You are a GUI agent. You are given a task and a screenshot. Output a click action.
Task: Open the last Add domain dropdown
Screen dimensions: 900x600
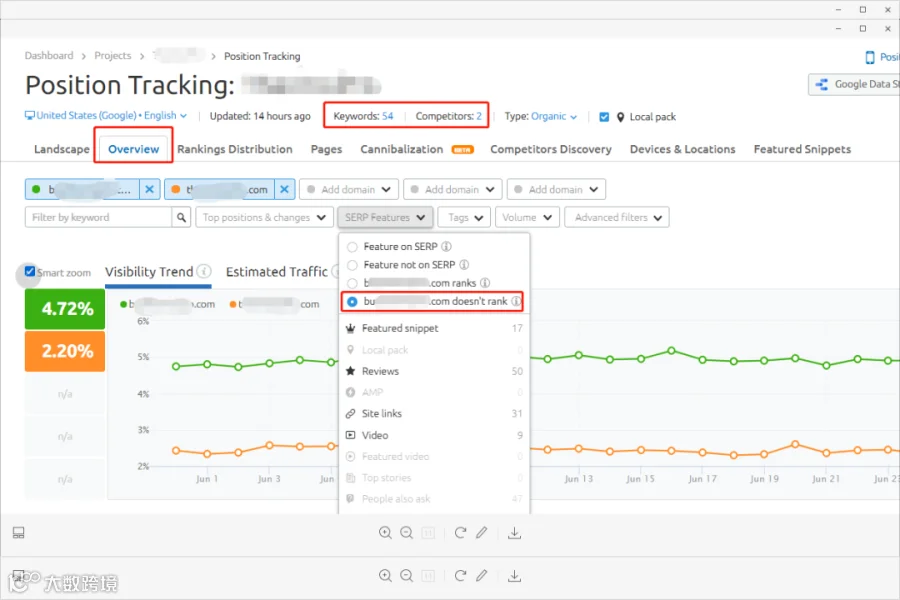pos(556,189)
